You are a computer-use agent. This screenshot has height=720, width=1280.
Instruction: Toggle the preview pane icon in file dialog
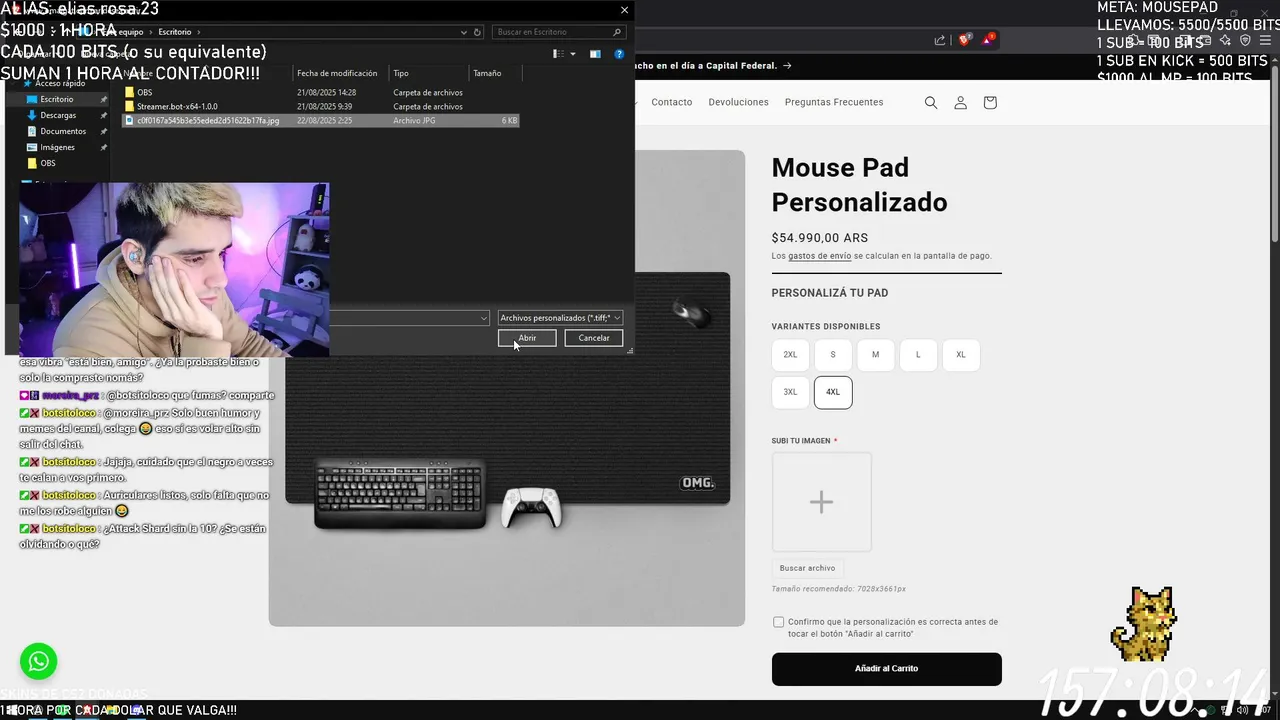click(595, 54)
